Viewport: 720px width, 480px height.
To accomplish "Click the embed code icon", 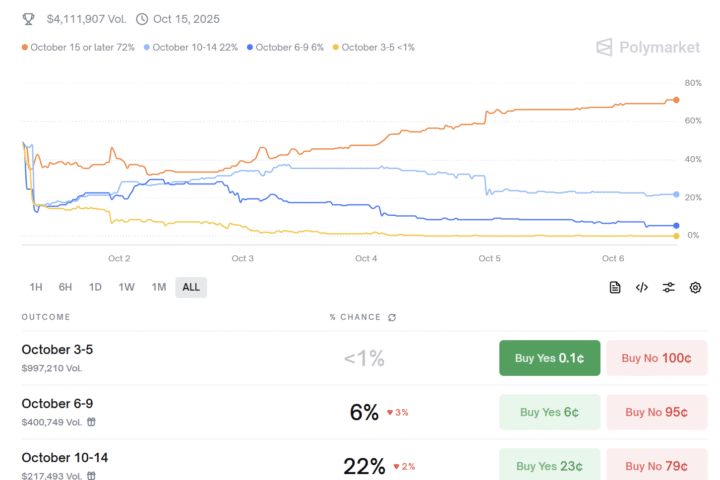I will point(642,287).
